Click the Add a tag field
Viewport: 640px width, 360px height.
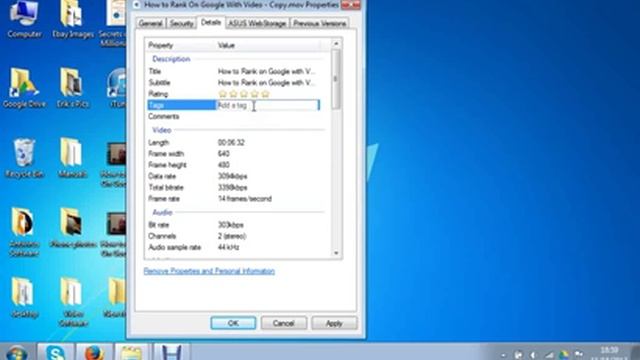point(268,105)
